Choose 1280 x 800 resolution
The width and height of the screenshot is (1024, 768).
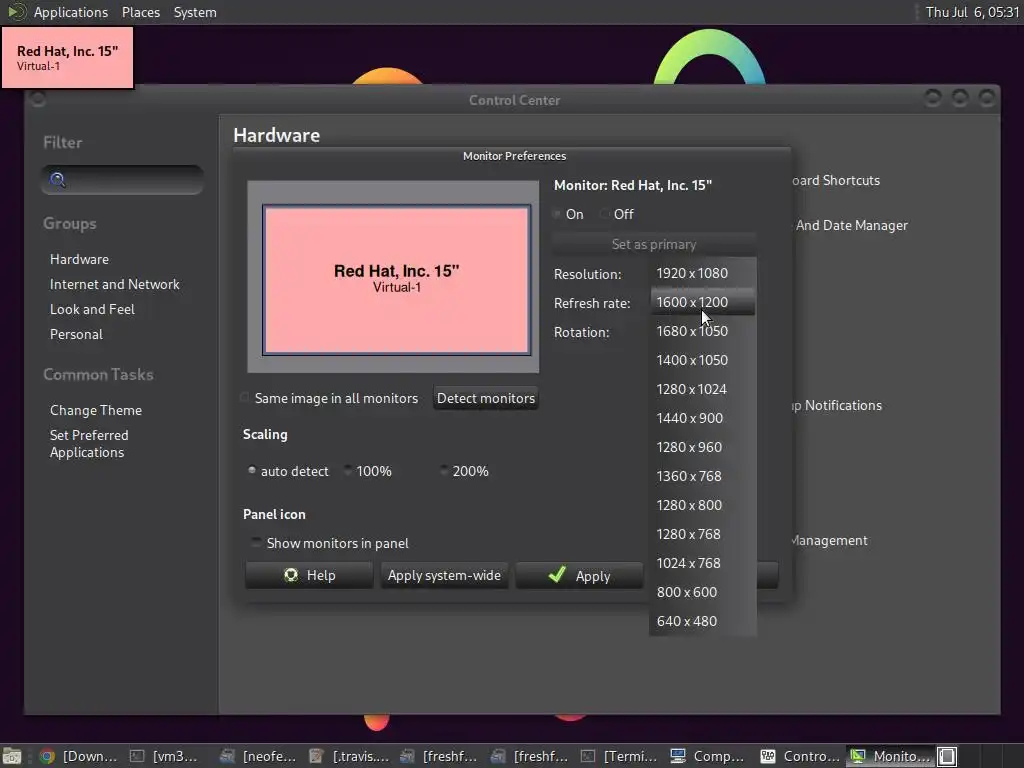point(703,505)
